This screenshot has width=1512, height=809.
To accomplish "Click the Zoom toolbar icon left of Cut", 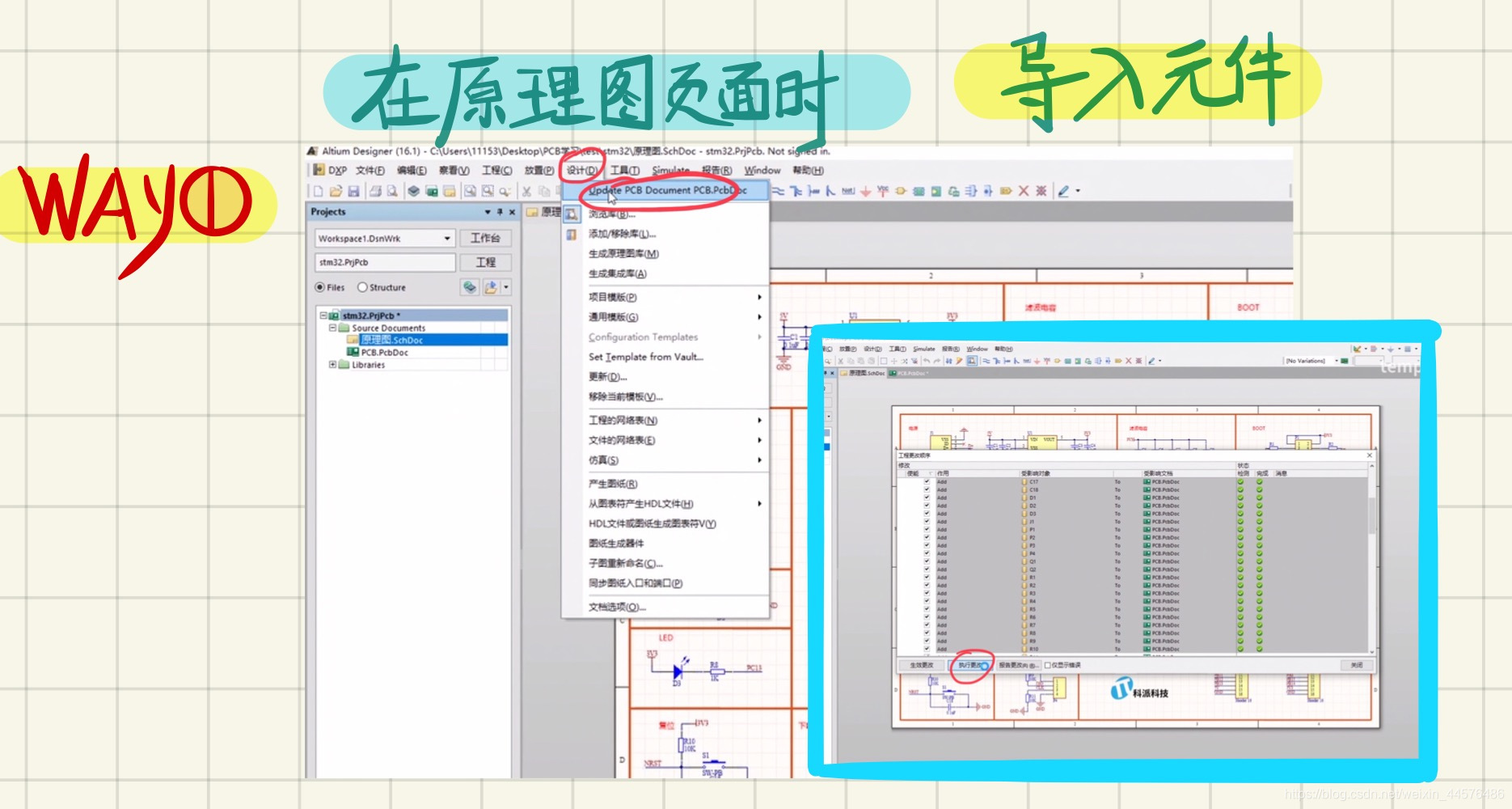I will coord(505,191).
